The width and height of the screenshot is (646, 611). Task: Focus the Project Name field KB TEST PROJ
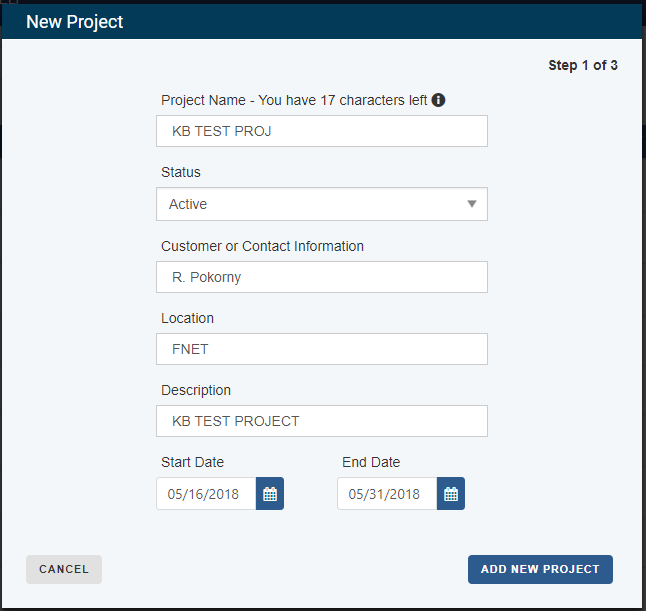point(322,131)
